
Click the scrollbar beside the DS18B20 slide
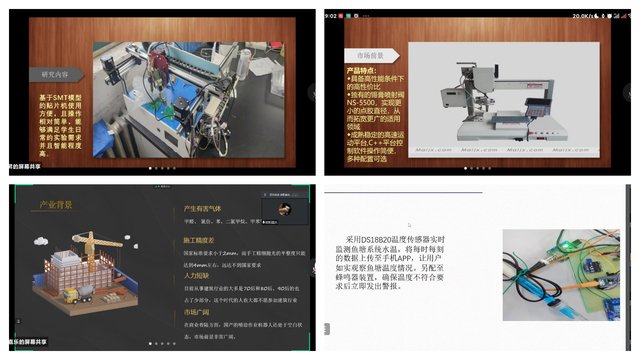[x=628, y=267]
